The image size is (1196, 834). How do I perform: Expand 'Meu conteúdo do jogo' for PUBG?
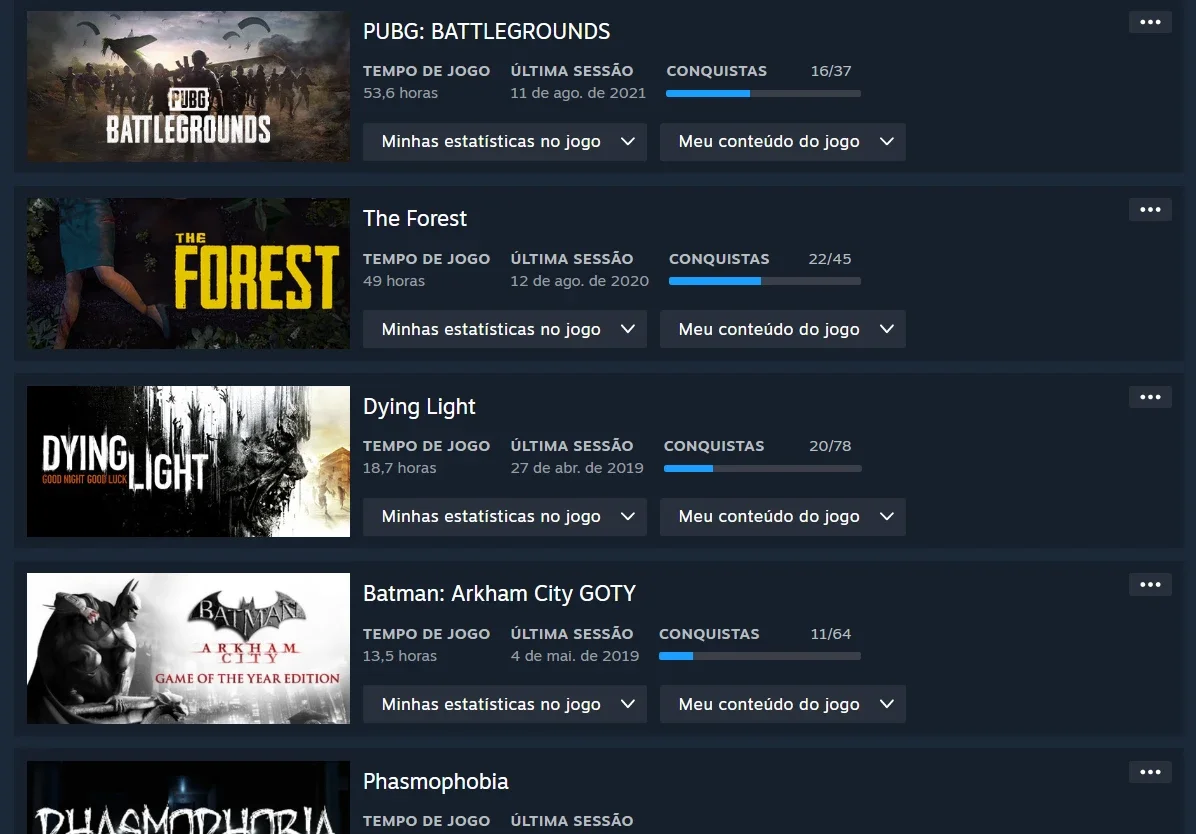coord(783,142)
